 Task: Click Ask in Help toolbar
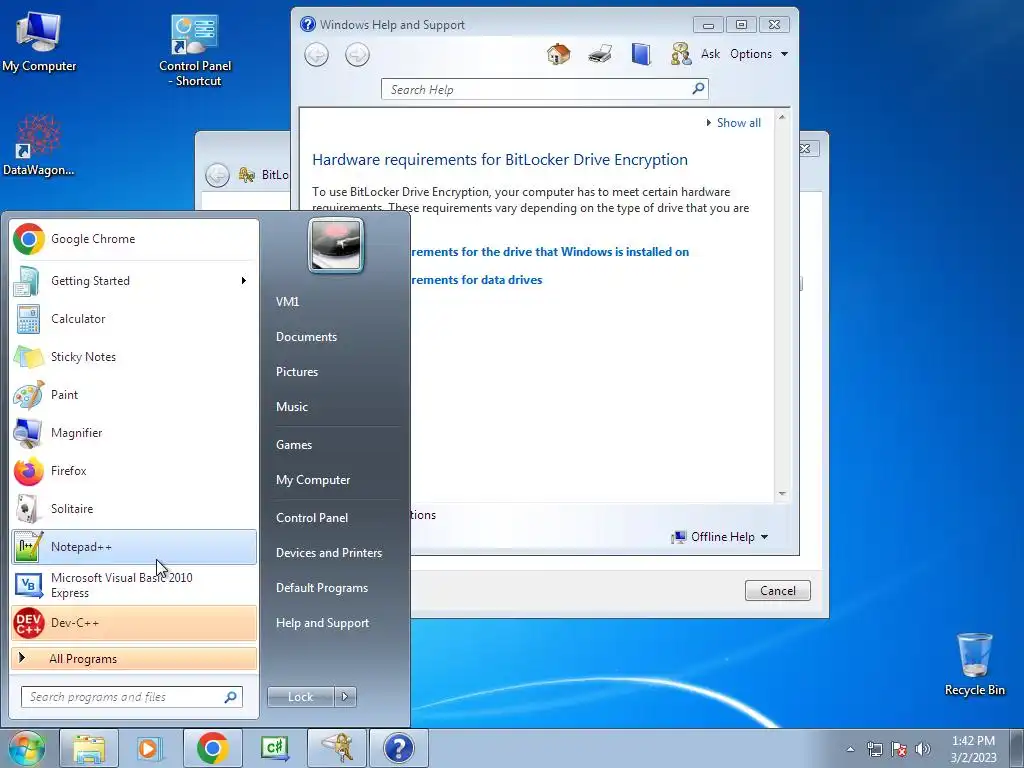point(711,54)
